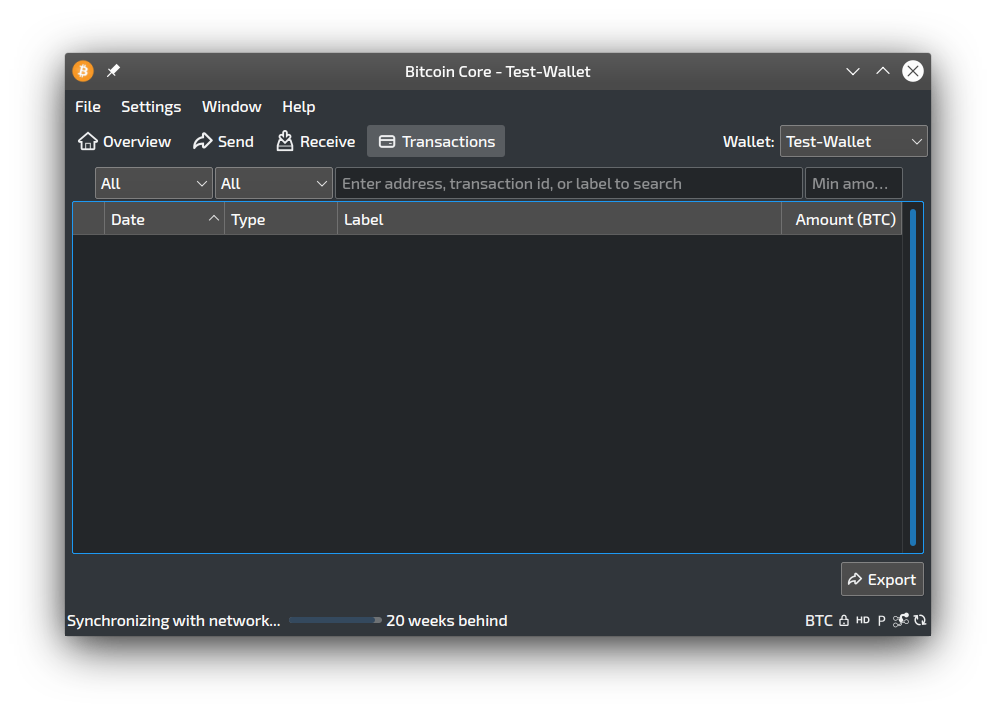Select the Transactions tab

click(x=436, y=141)
